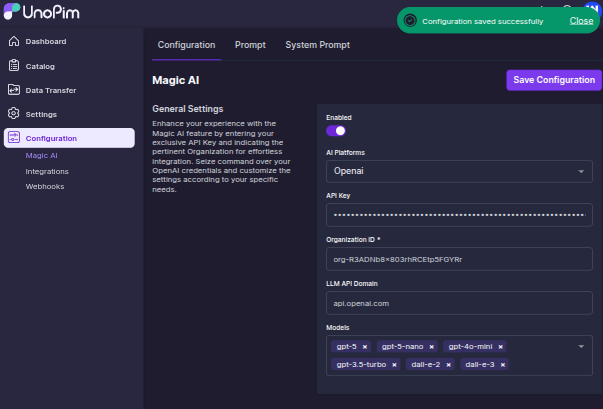Expand the Models dropdown arrow
Image resolution: width=603 pixels, height=409 pixels.
[x=582, y=347]
